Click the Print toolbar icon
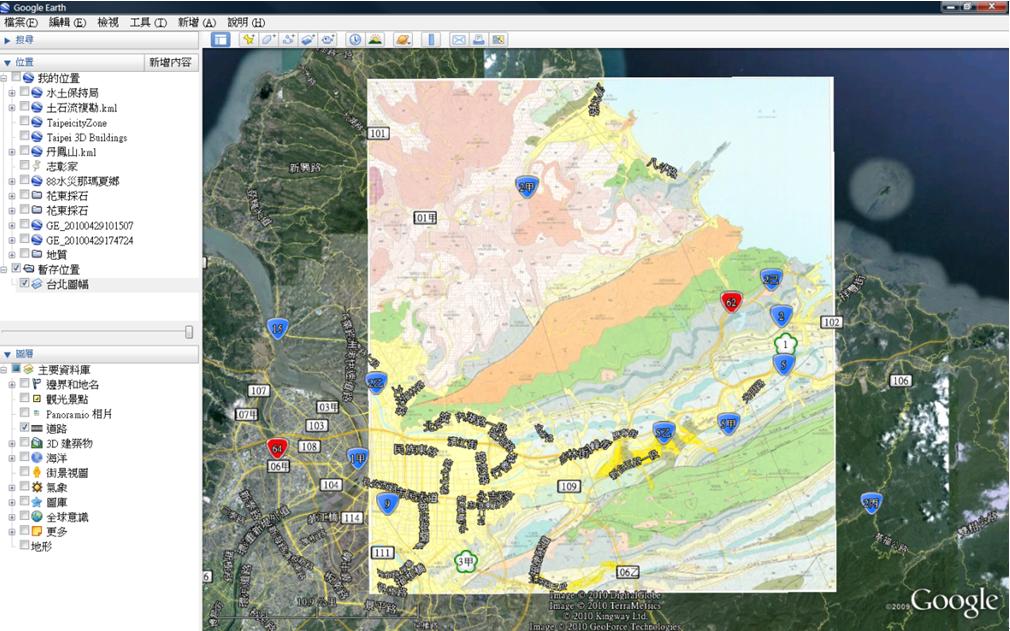The height and width of the screenshot is (631, 1010). point(479,39)
